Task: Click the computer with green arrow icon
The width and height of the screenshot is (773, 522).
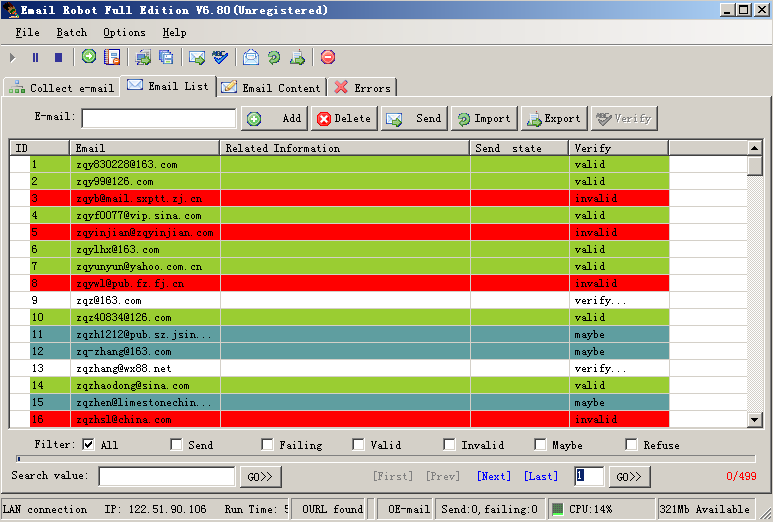Action: click(x=143, y=57)
